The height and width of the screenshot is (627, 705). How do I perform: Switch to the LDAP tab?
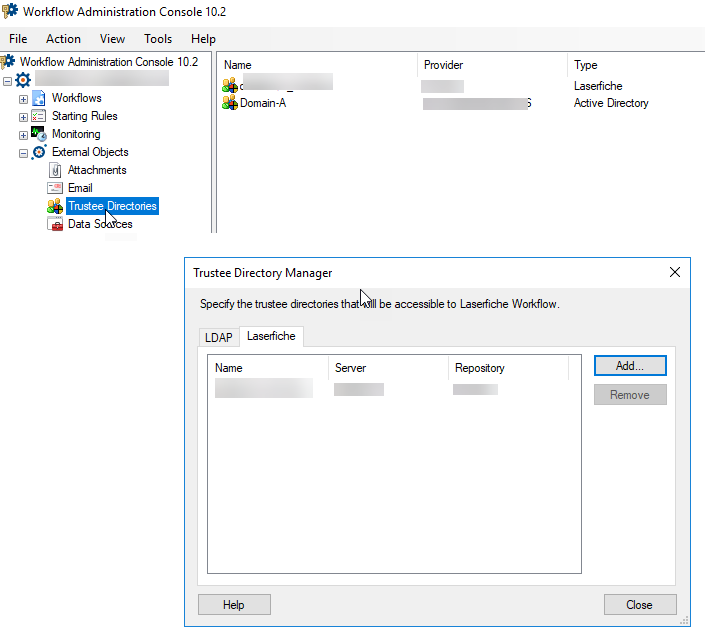(219, 337)
